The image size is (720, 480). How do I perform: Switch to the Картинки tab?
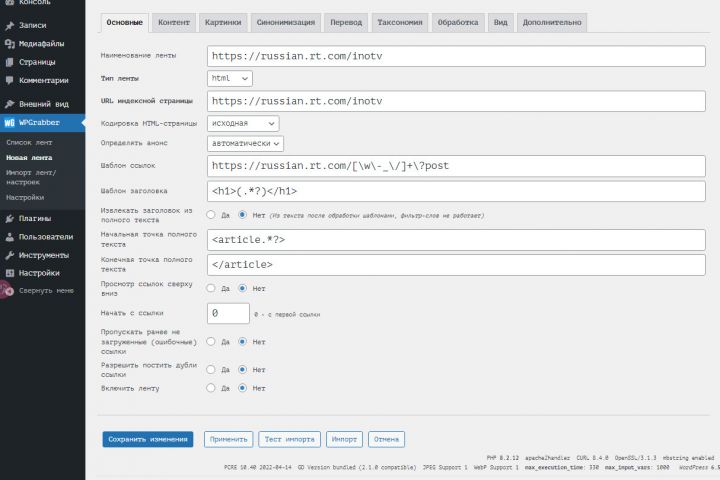click(x=223, y=23)
